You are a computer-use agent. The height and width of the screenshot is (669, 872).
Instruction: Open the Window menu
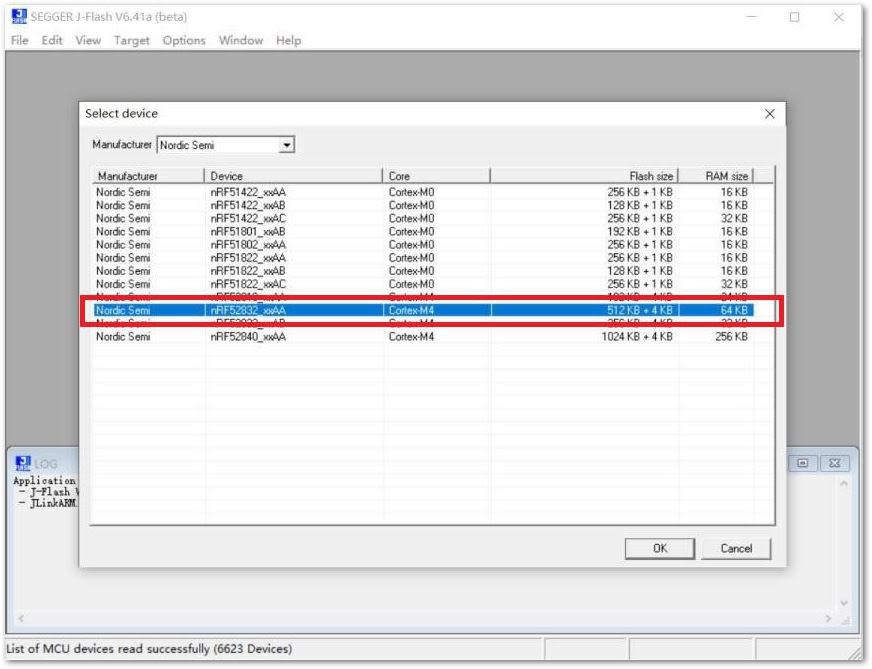tap(241, 41)
